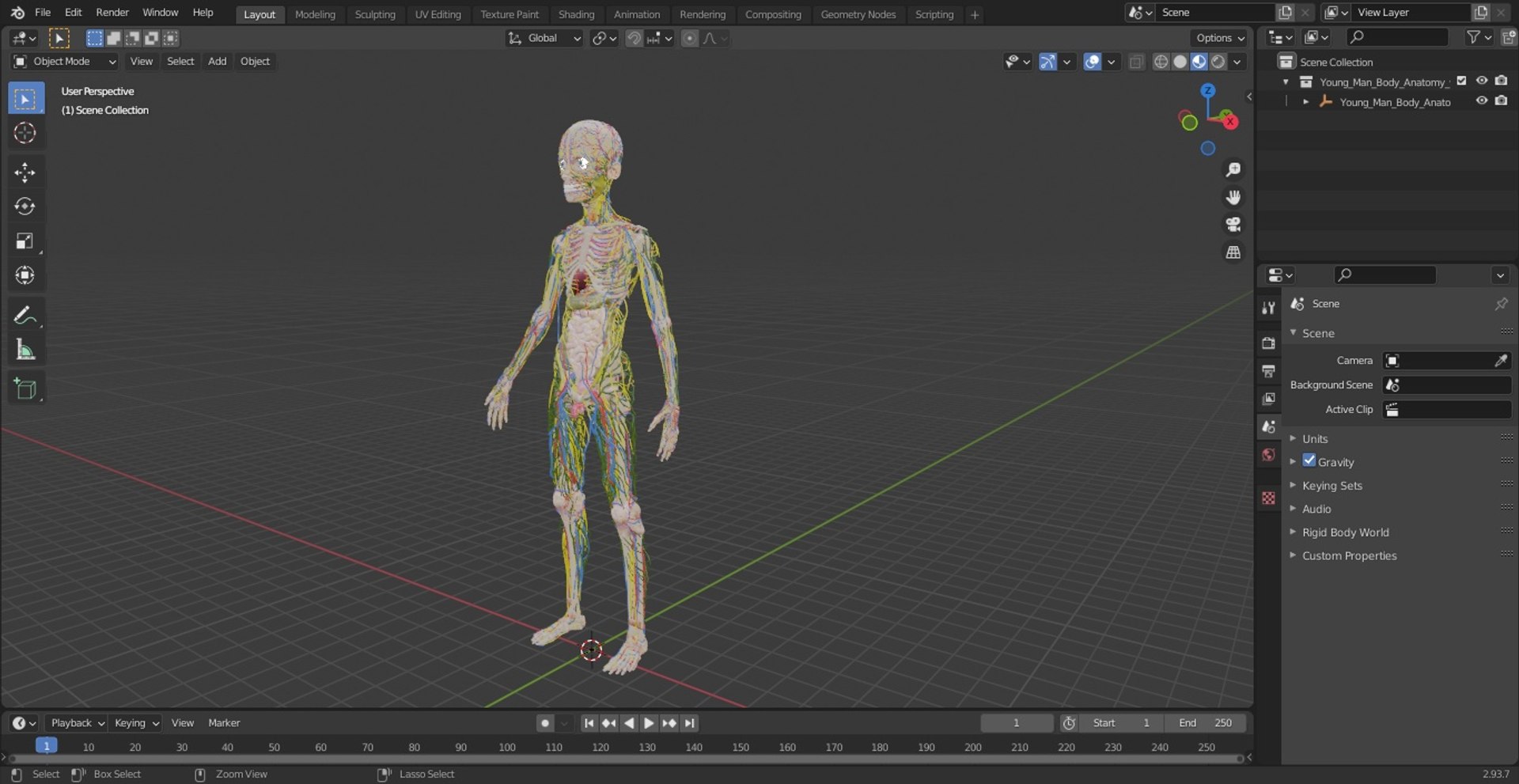Screen dimensions: 1519x784
Task: Toggle snapping magnet button
Action: [634, 38]
